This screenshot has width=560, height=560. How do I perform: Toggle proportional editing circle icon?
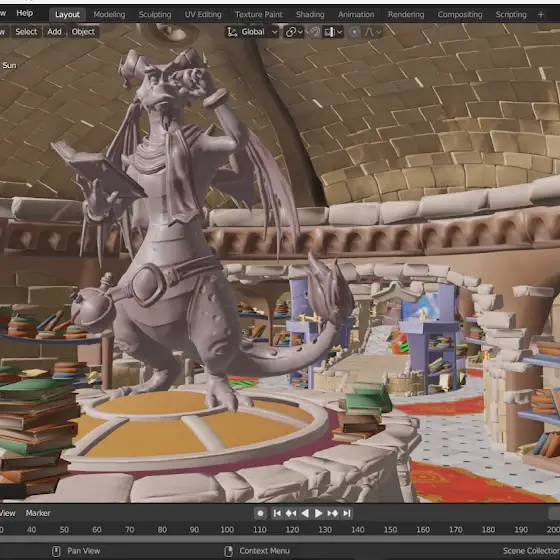coord(354,32)
